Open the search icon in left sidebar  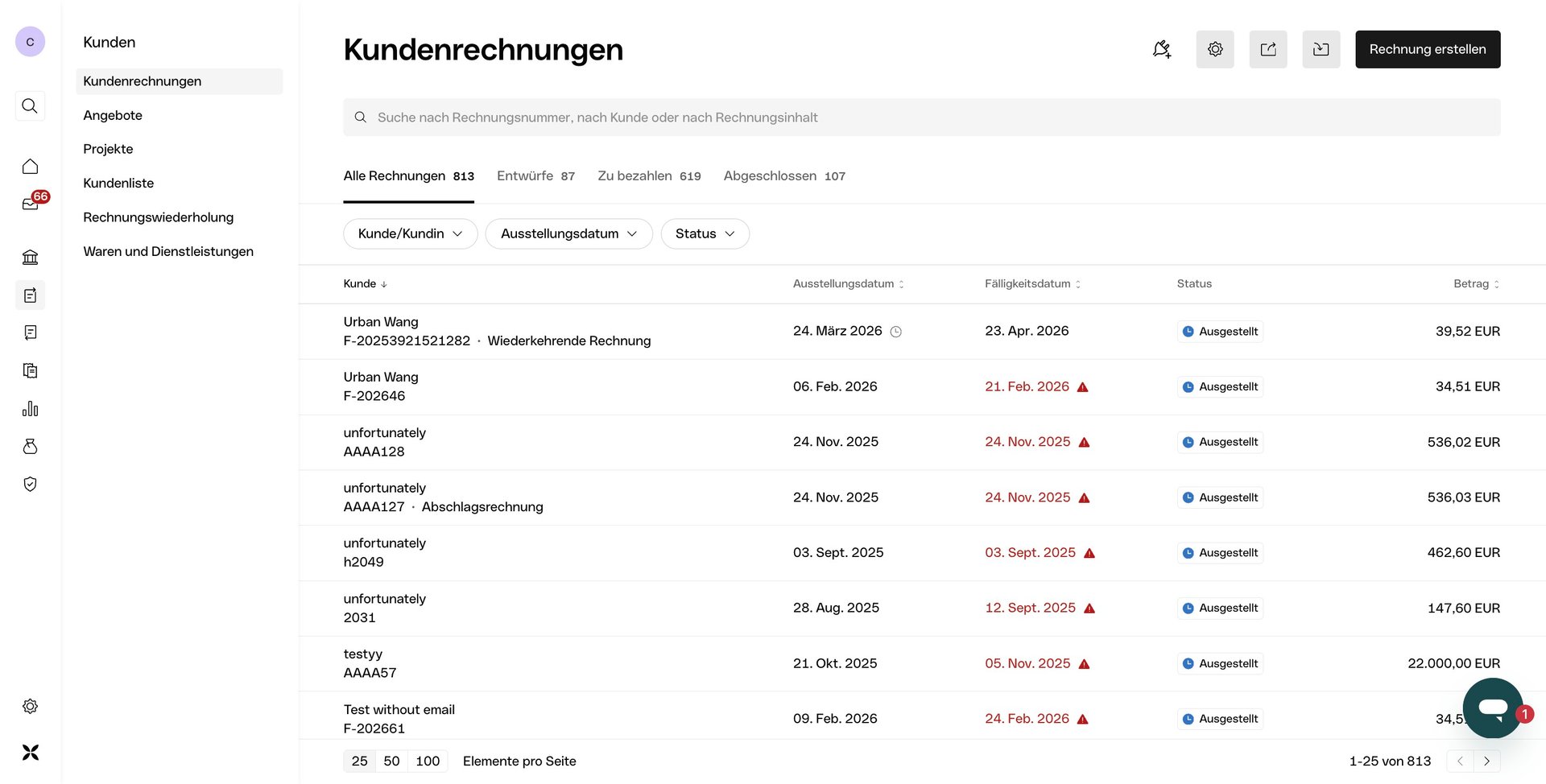pyautogui.click(x=30, y=106)
